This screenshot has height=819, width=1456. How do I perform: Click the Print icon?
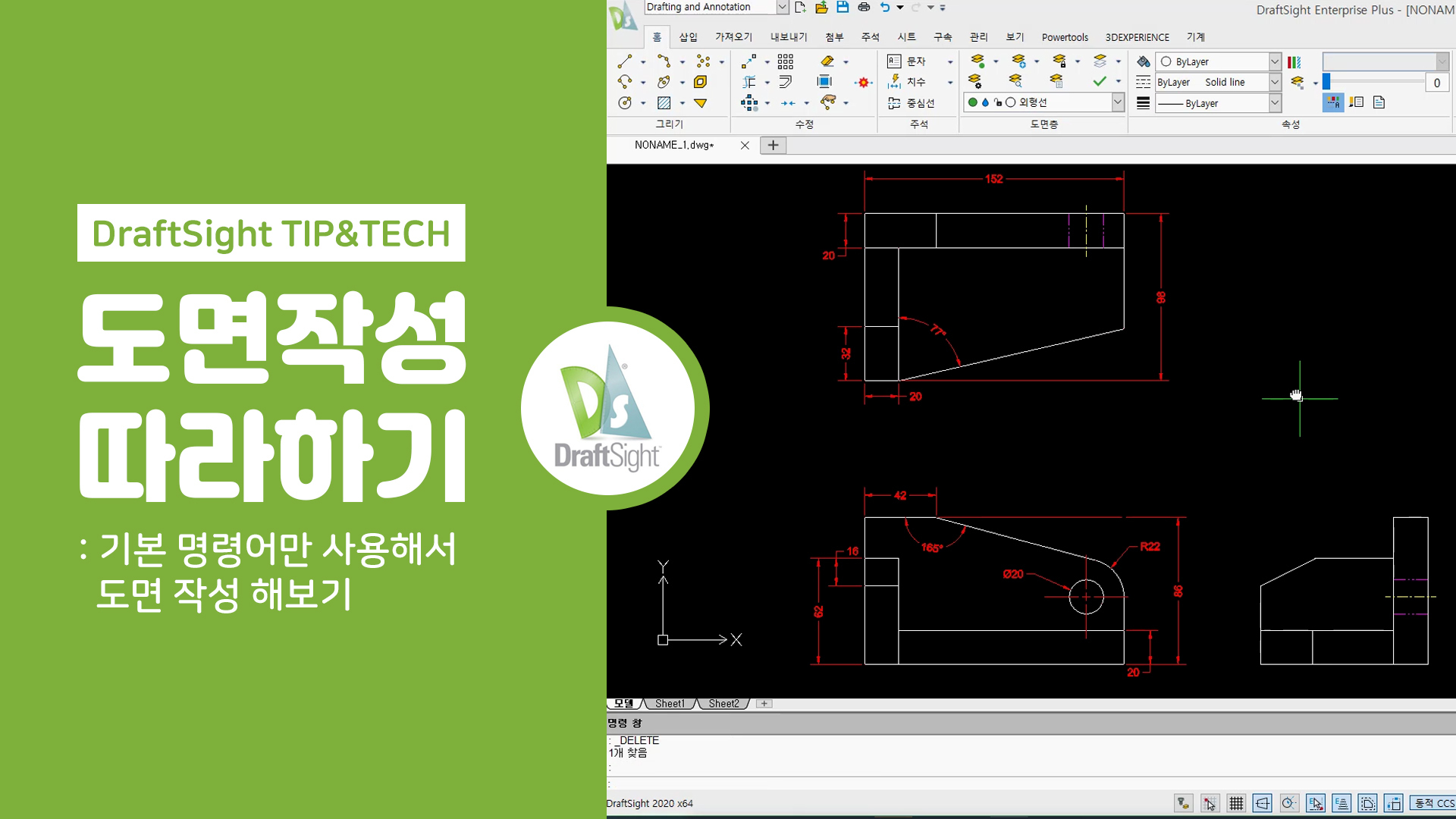pos(864,8)
